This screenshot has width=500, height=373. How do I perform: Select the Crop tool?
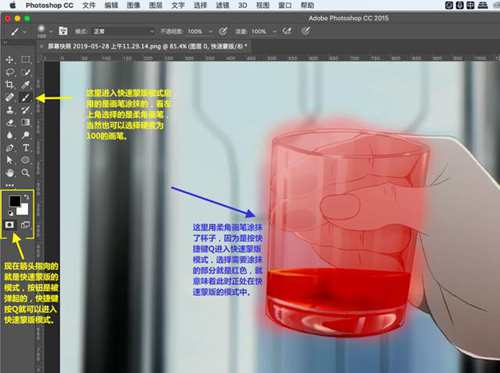click(10, 84)
